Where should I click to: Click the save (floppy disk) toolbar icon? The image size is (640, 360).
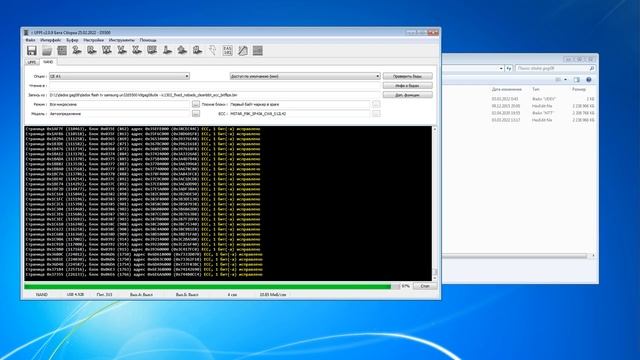32,51
